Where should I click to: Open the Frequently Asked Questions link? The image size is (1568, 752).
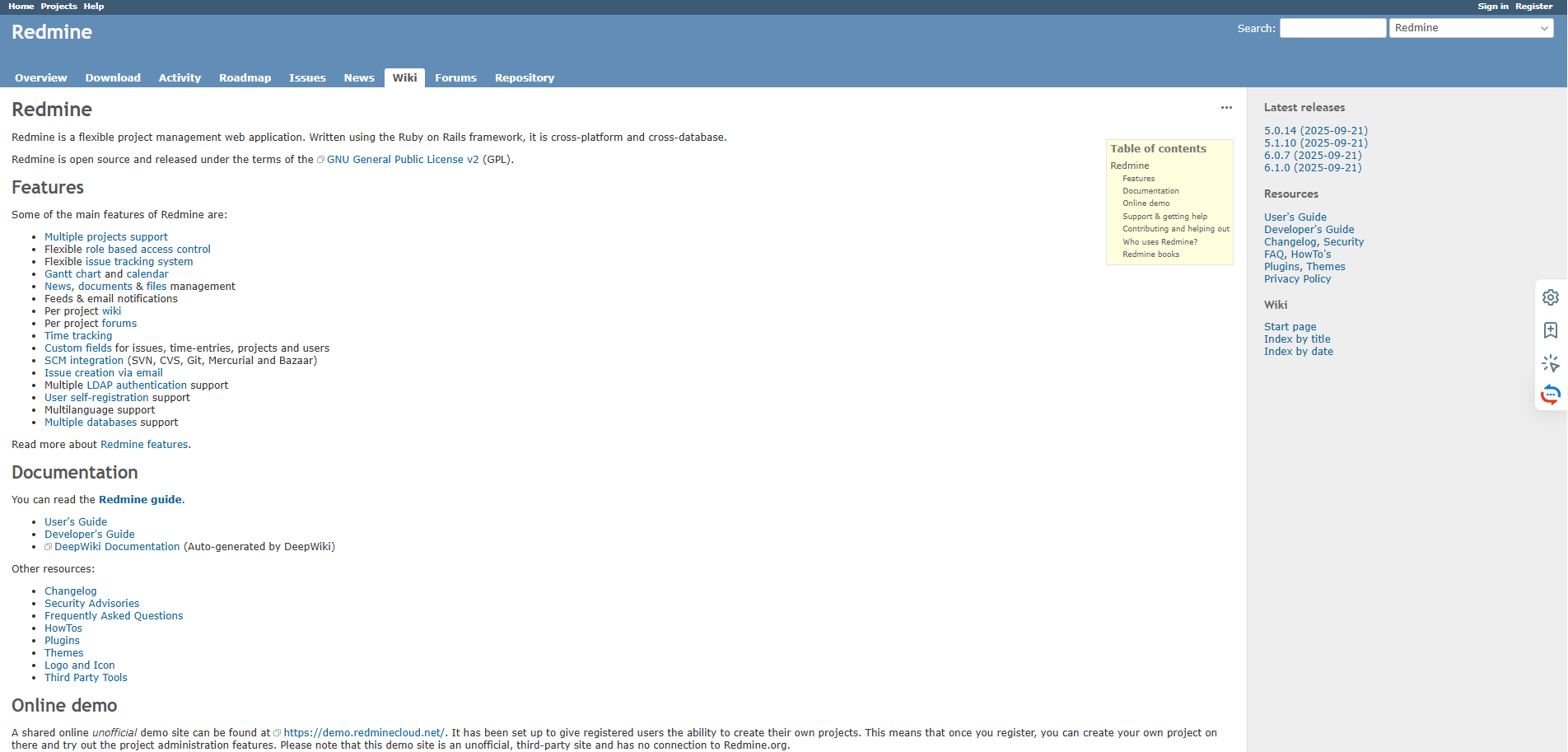114,615
